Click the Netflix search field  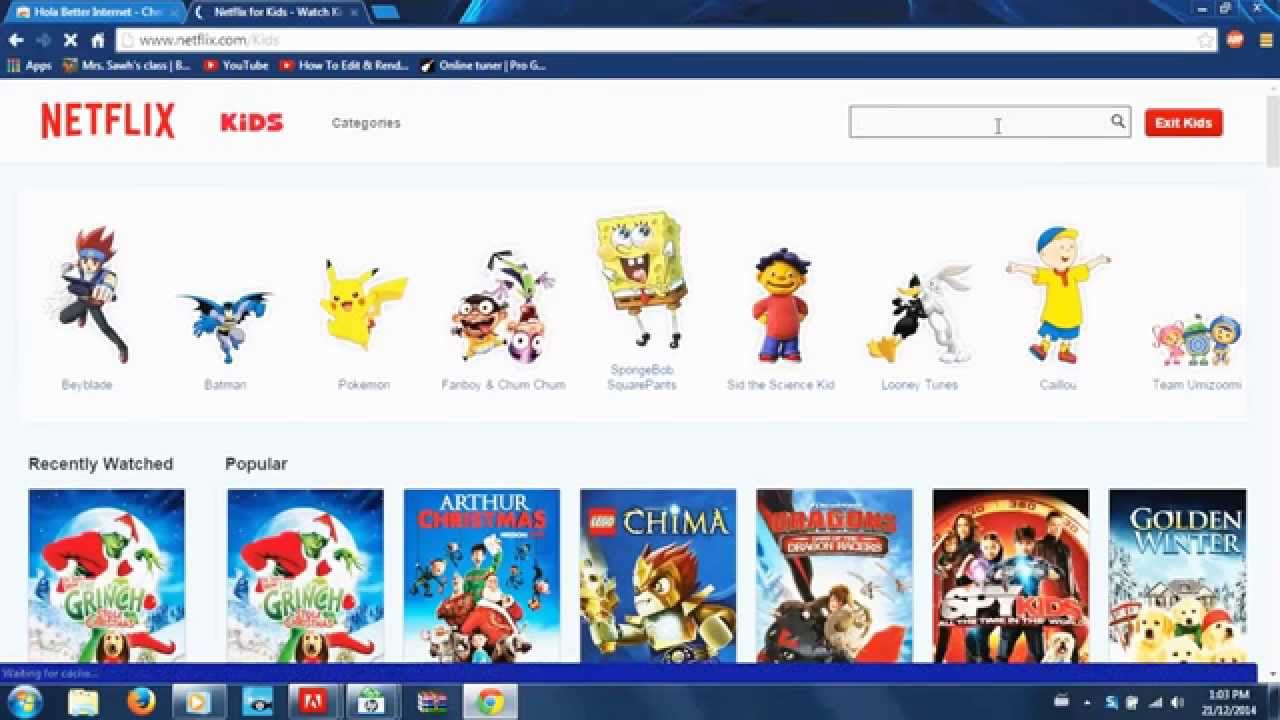tap(990, 122)
